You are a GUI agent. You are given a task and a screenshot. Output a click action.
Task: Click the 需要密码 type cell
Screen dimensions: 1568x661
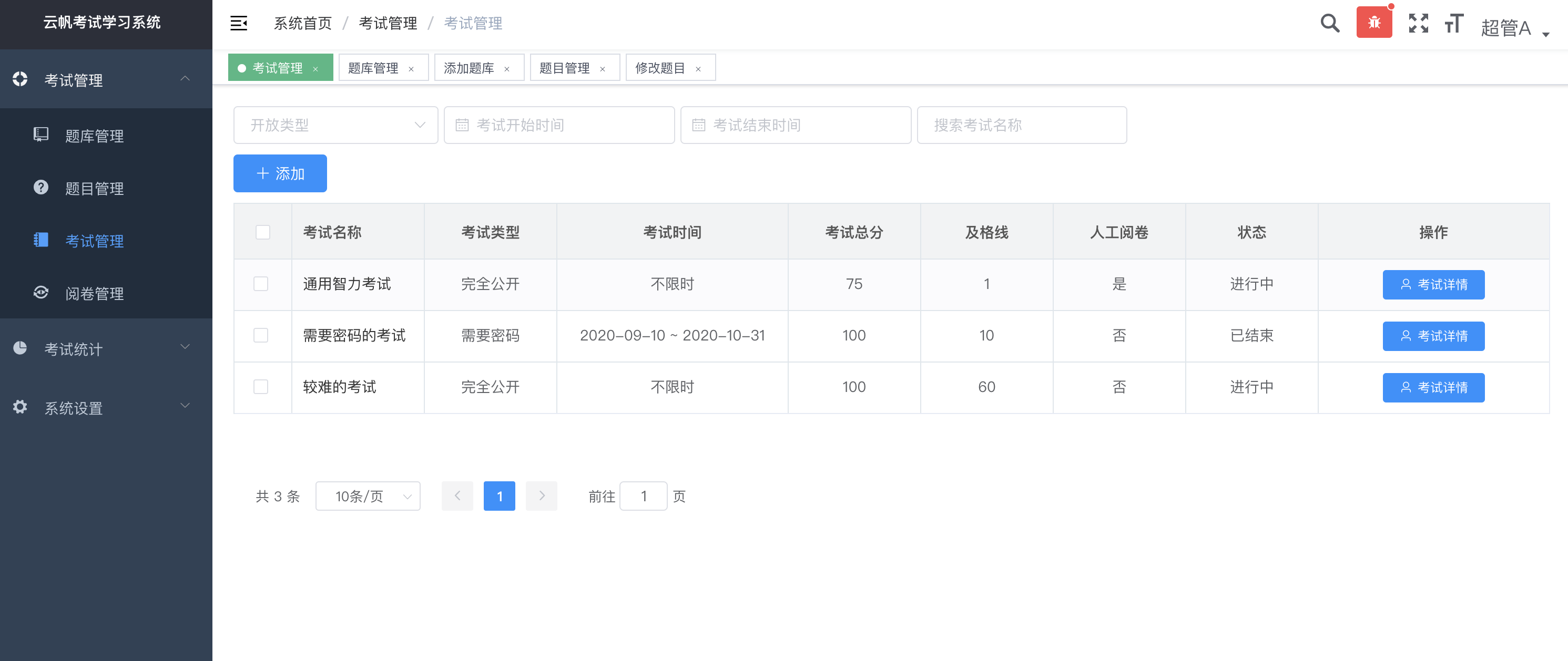point(490,336)
